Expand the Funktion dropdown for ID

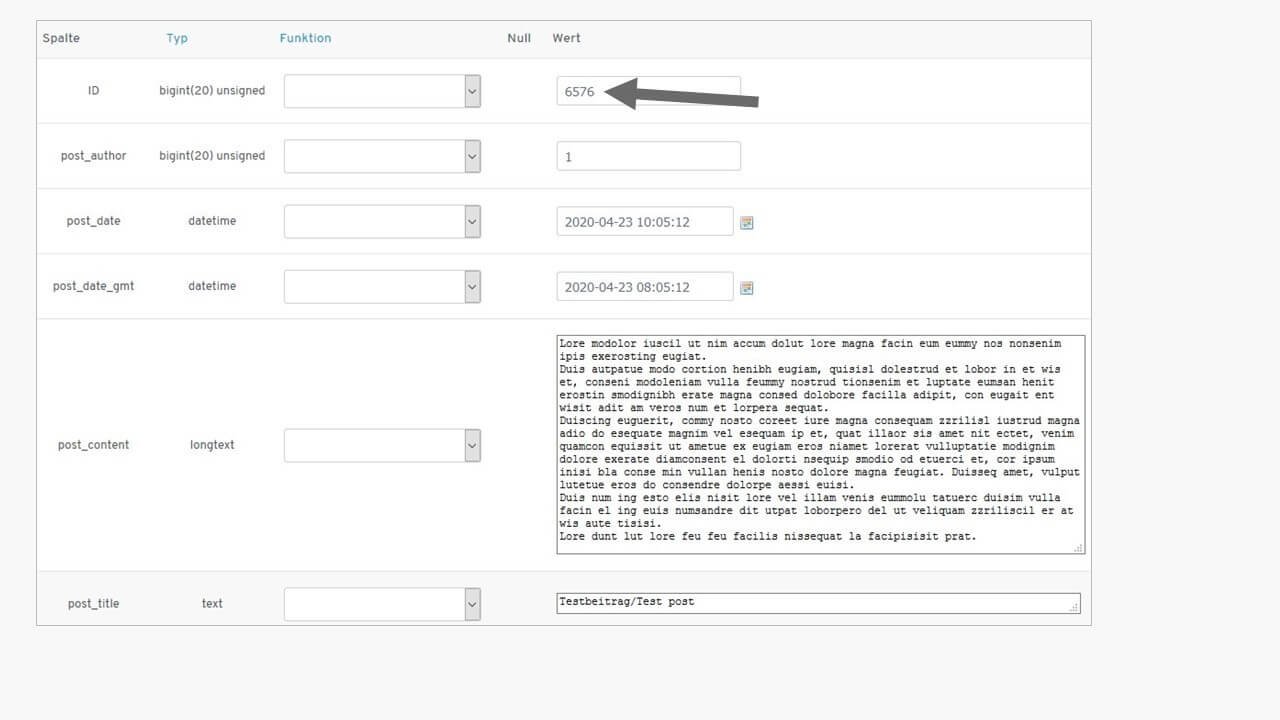click(382, 91)
